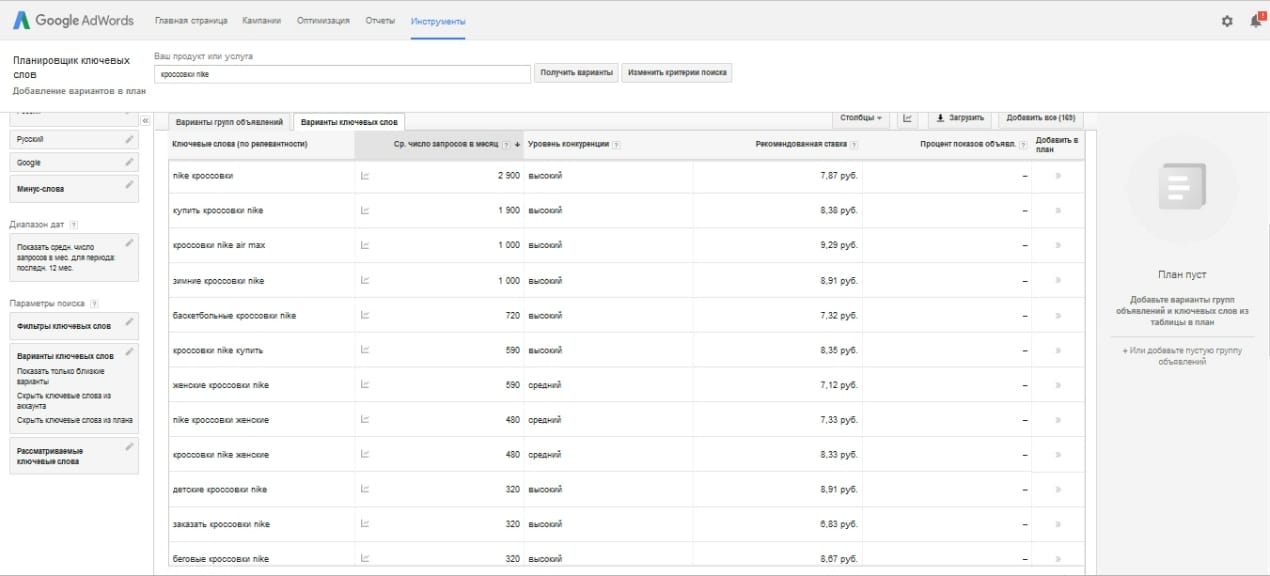Open Отчеты menu item
Screen dimensions: 1270x576
pos(380,21)
